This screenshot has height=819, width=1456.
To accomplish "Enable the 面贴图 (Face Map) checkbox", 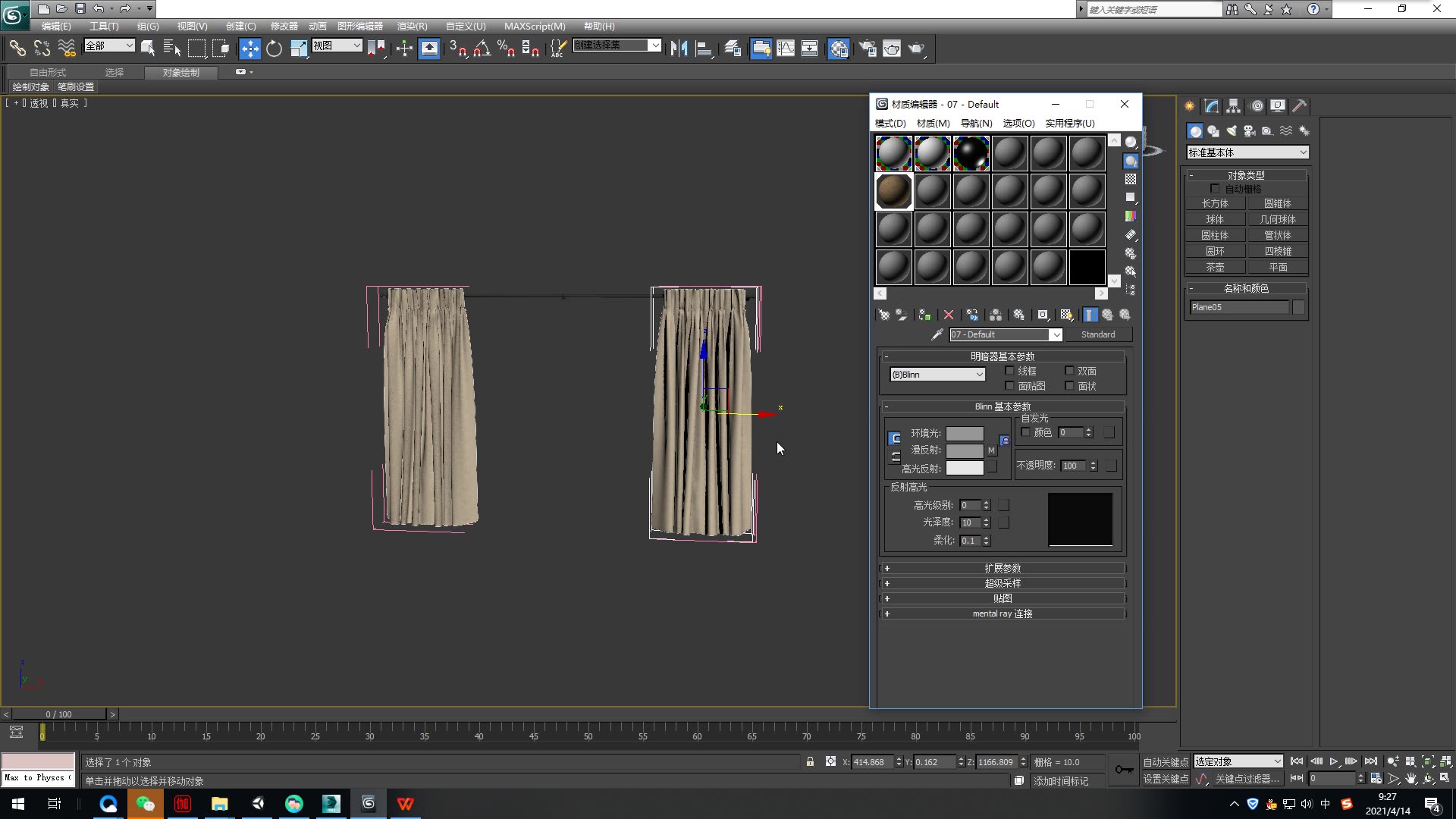I will 1009,386.
